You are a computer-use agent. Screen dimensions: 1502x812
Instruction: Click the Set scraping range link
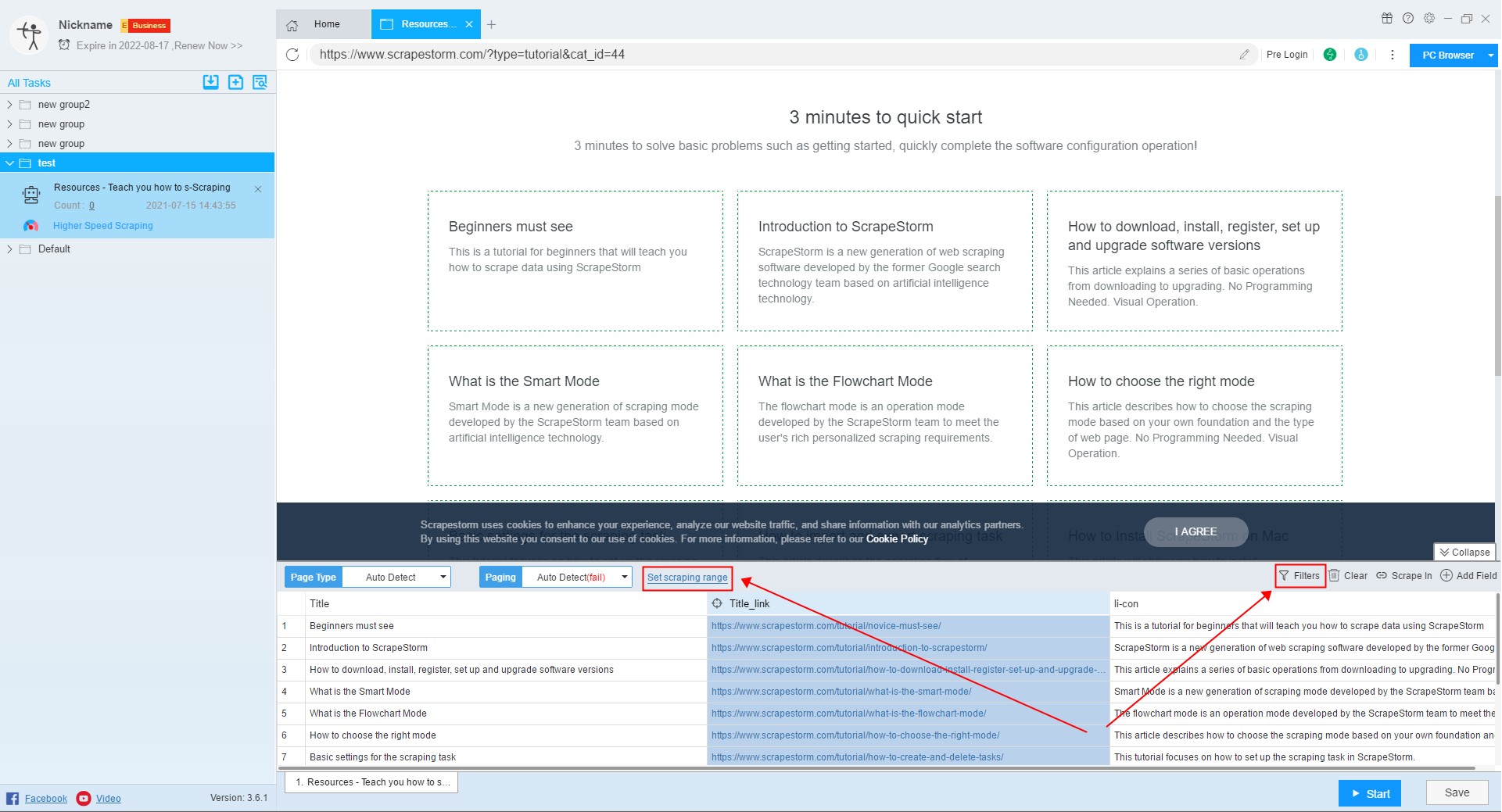[x=687, y=578]
